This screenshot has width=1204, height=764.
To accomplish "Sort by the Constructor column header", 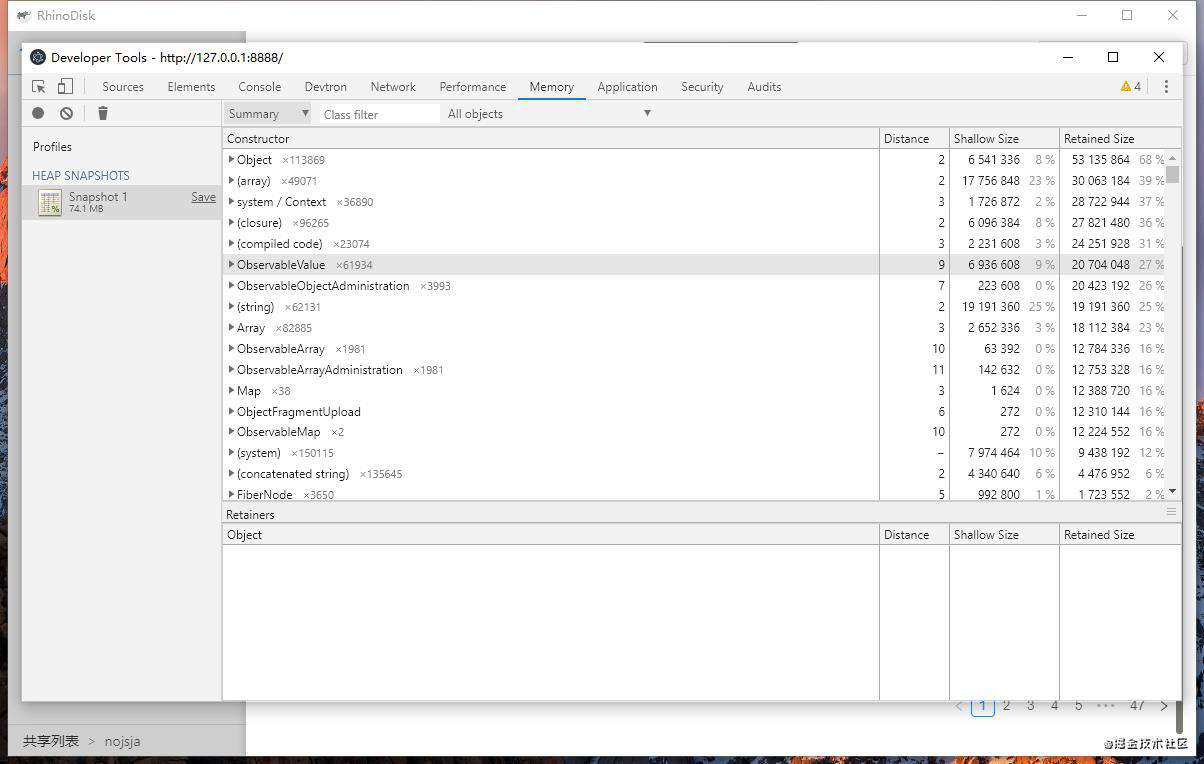I will (x=550, y=138).
